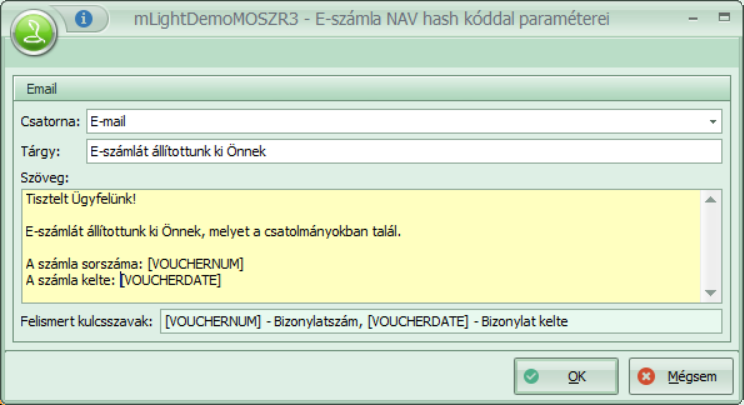Click the dialog title bar text
The image size is (744, 405).
370,18
